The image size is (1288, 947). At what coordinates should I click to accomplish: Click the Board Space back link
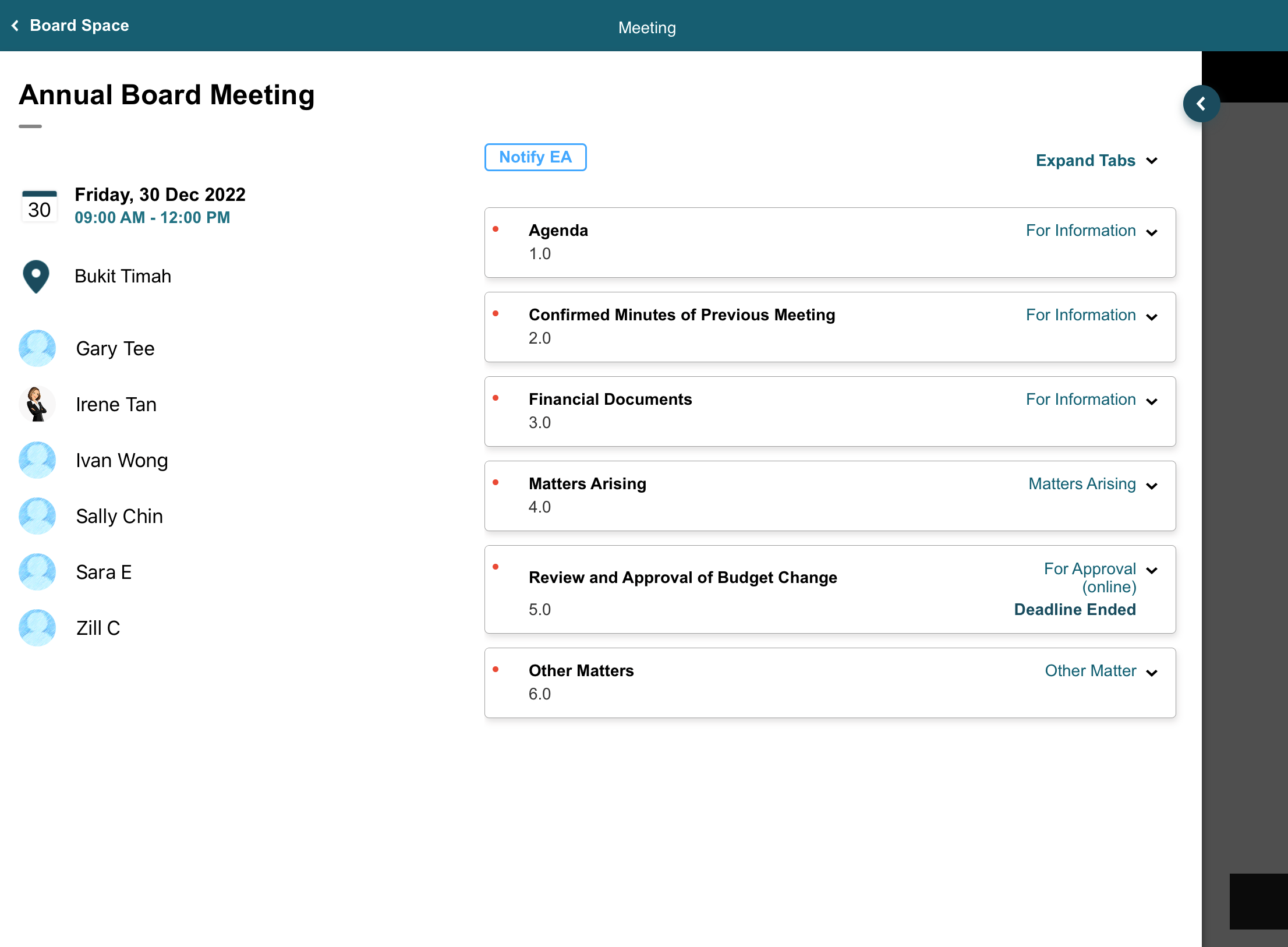click(79, 26)
